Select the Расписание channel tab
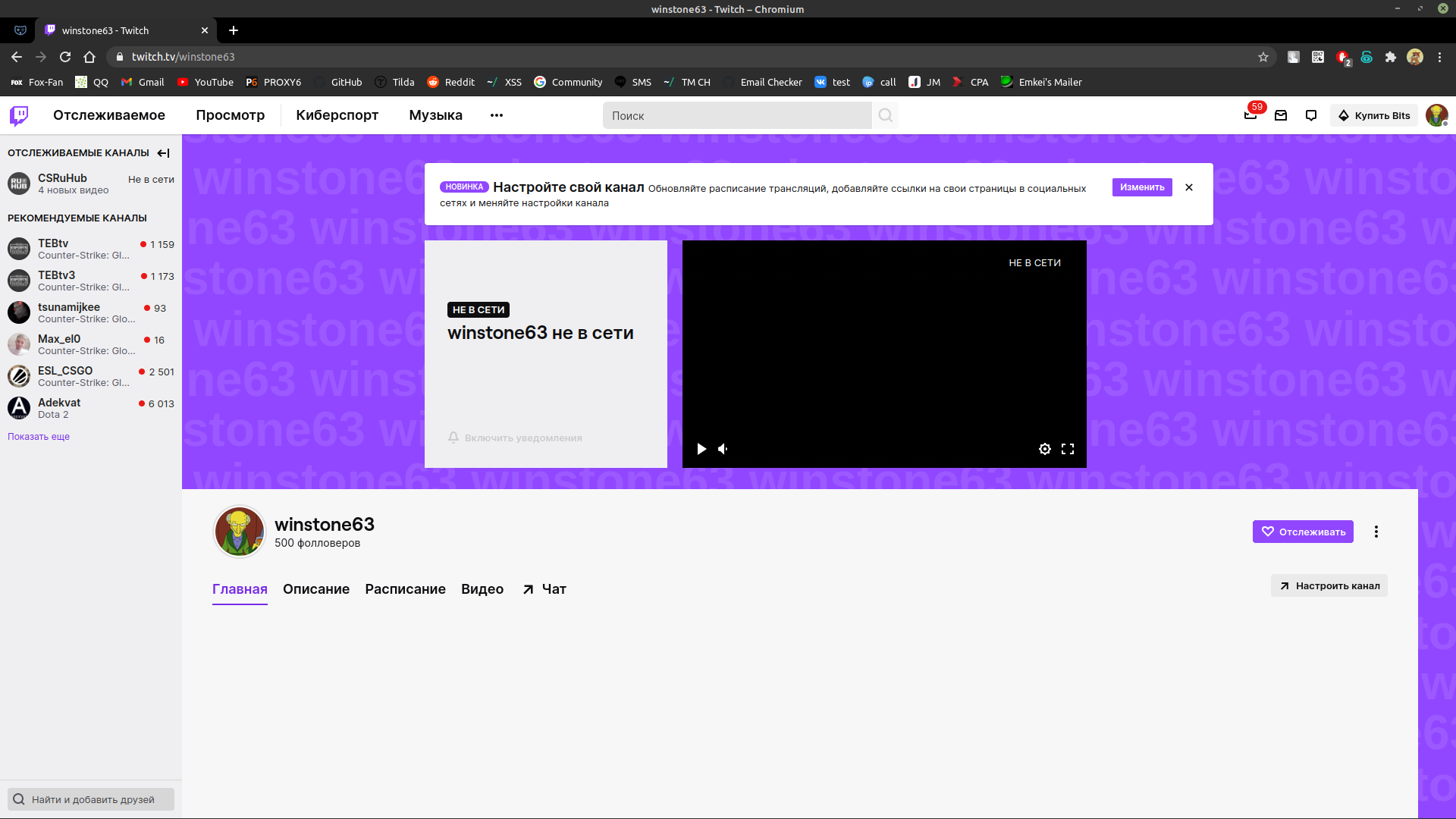 [x=406, y=589]
